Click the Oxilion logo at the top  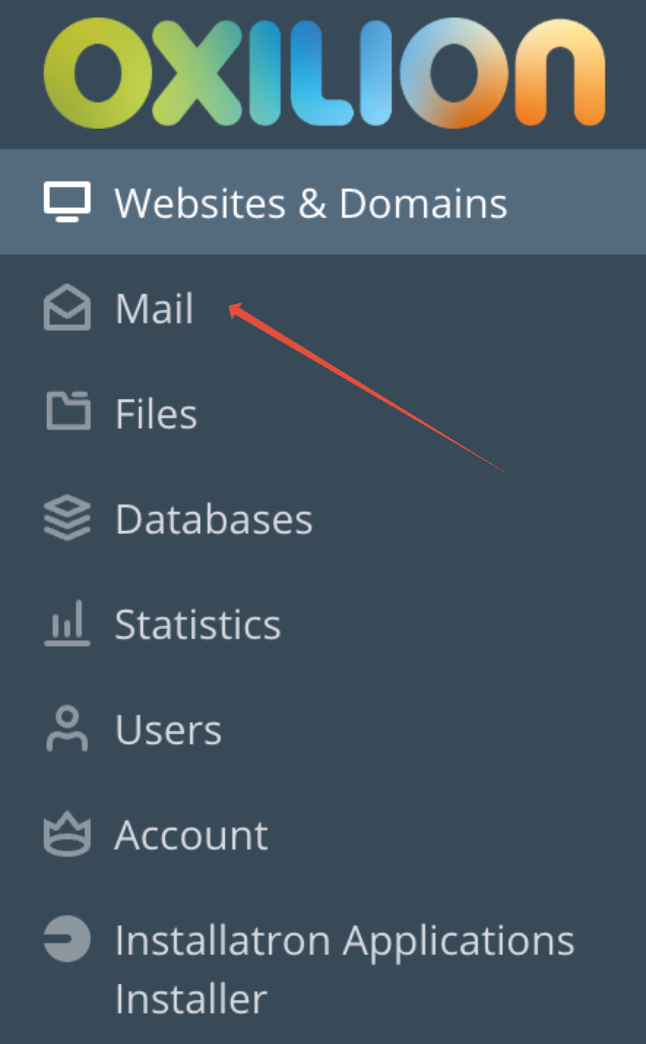coord(324,73)
